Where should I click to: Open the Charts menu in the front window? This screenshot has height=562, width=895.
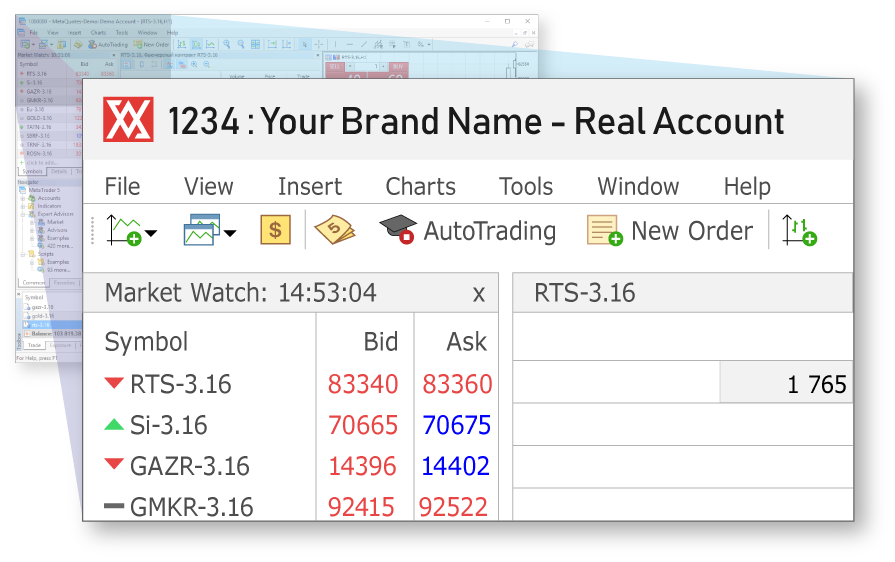pos(421,187)
